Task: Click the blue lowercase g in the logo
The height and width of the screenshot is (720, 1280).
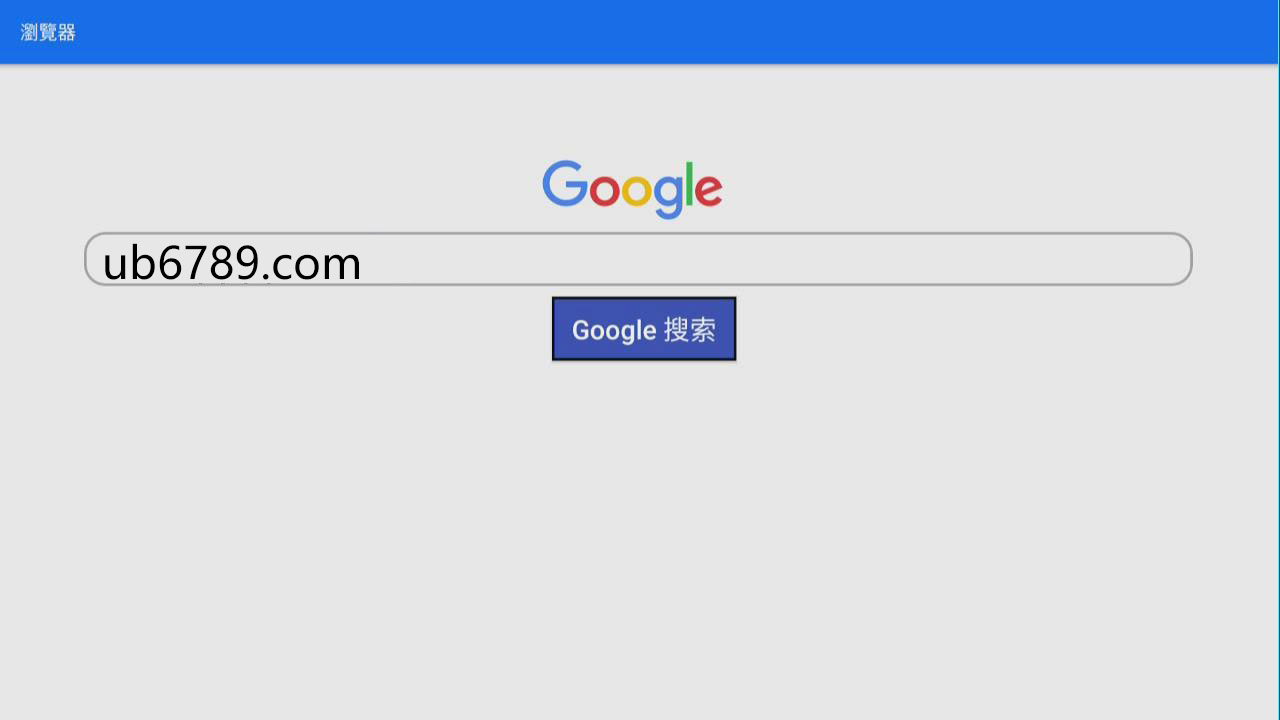Action: point(668,197)
